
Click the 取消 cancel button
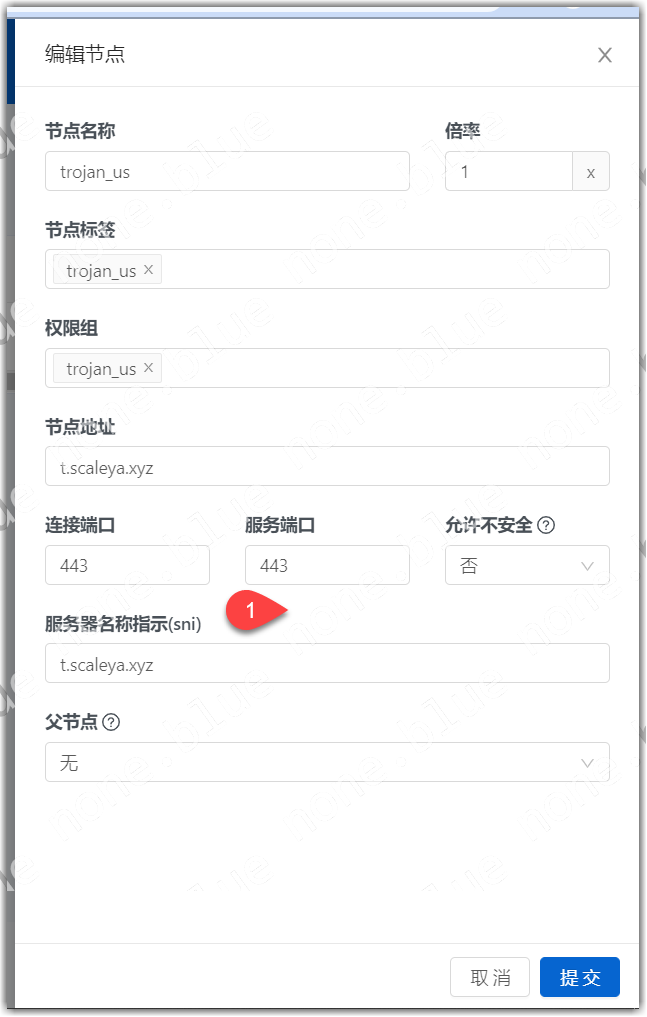(x=490, y=977)
